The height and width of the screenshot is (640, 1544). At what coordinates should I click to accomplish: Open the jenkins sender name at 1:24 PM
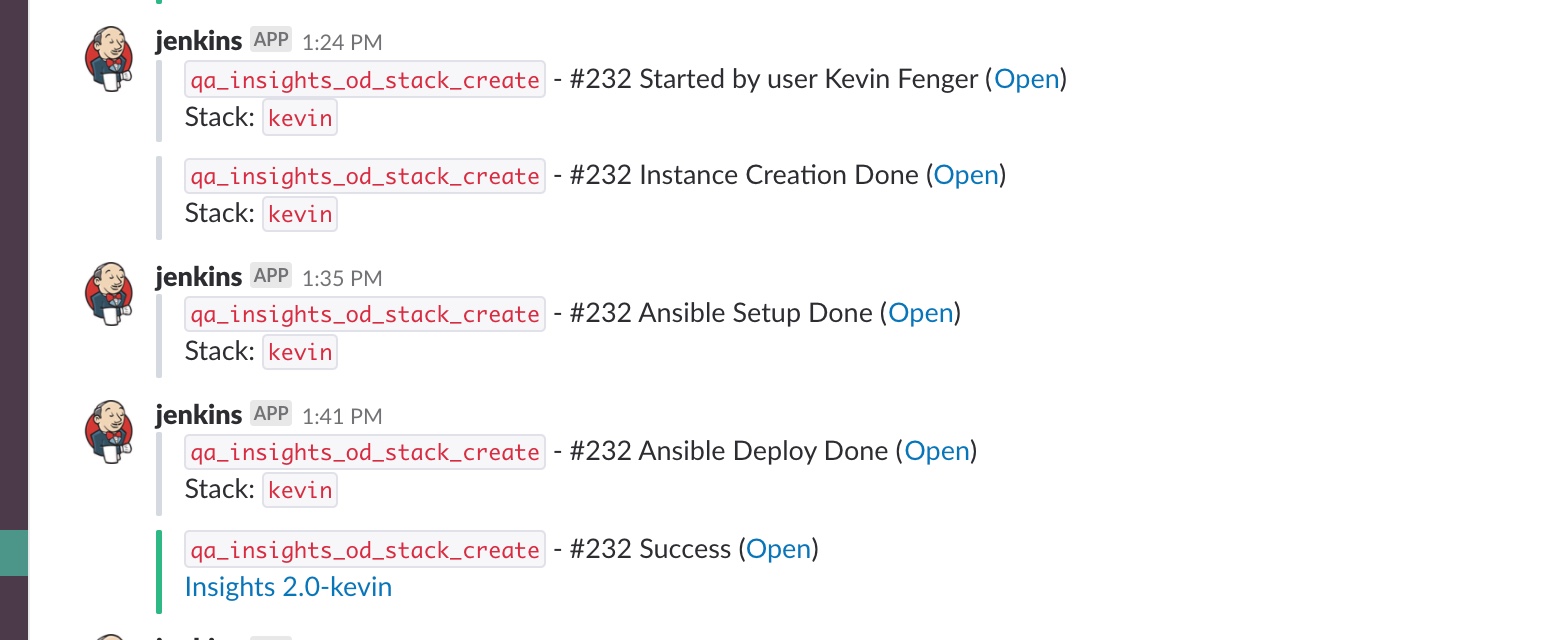click(199, 42)
